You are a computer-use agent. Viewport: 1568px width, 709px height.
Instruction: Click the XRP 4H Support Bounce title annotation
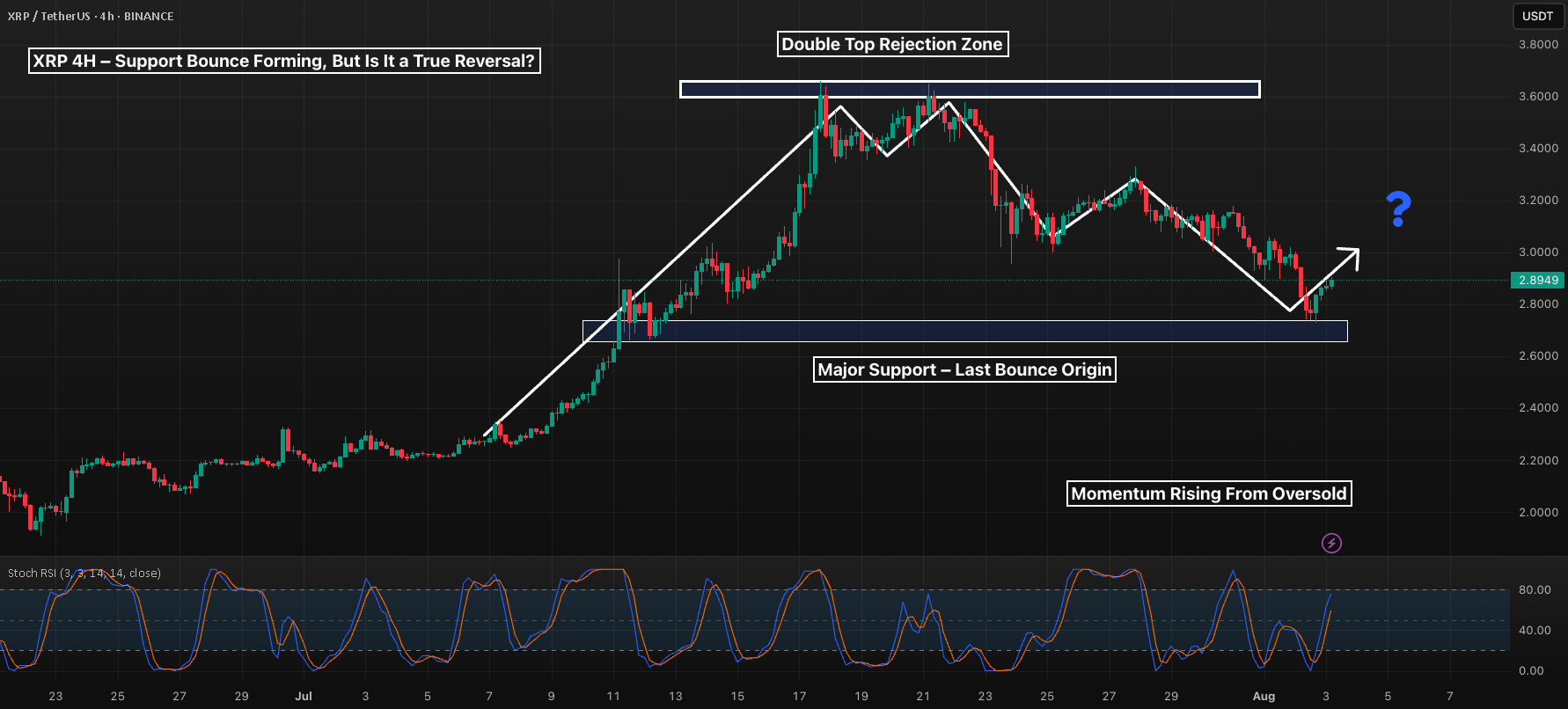click(x=284, y=61)
